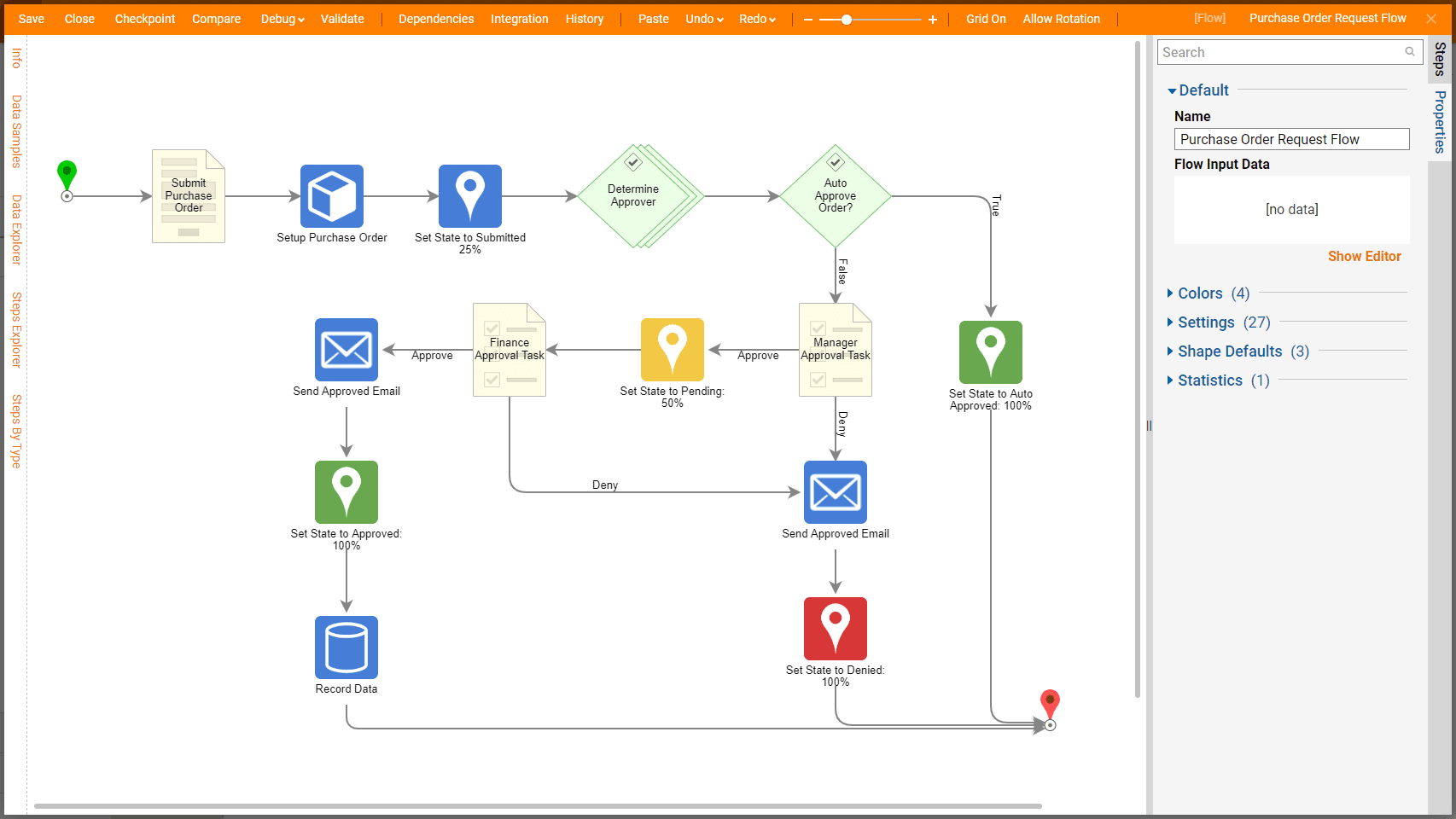Open the Undo dropdown
This screenshot has width=1456, height=819.
704,19
